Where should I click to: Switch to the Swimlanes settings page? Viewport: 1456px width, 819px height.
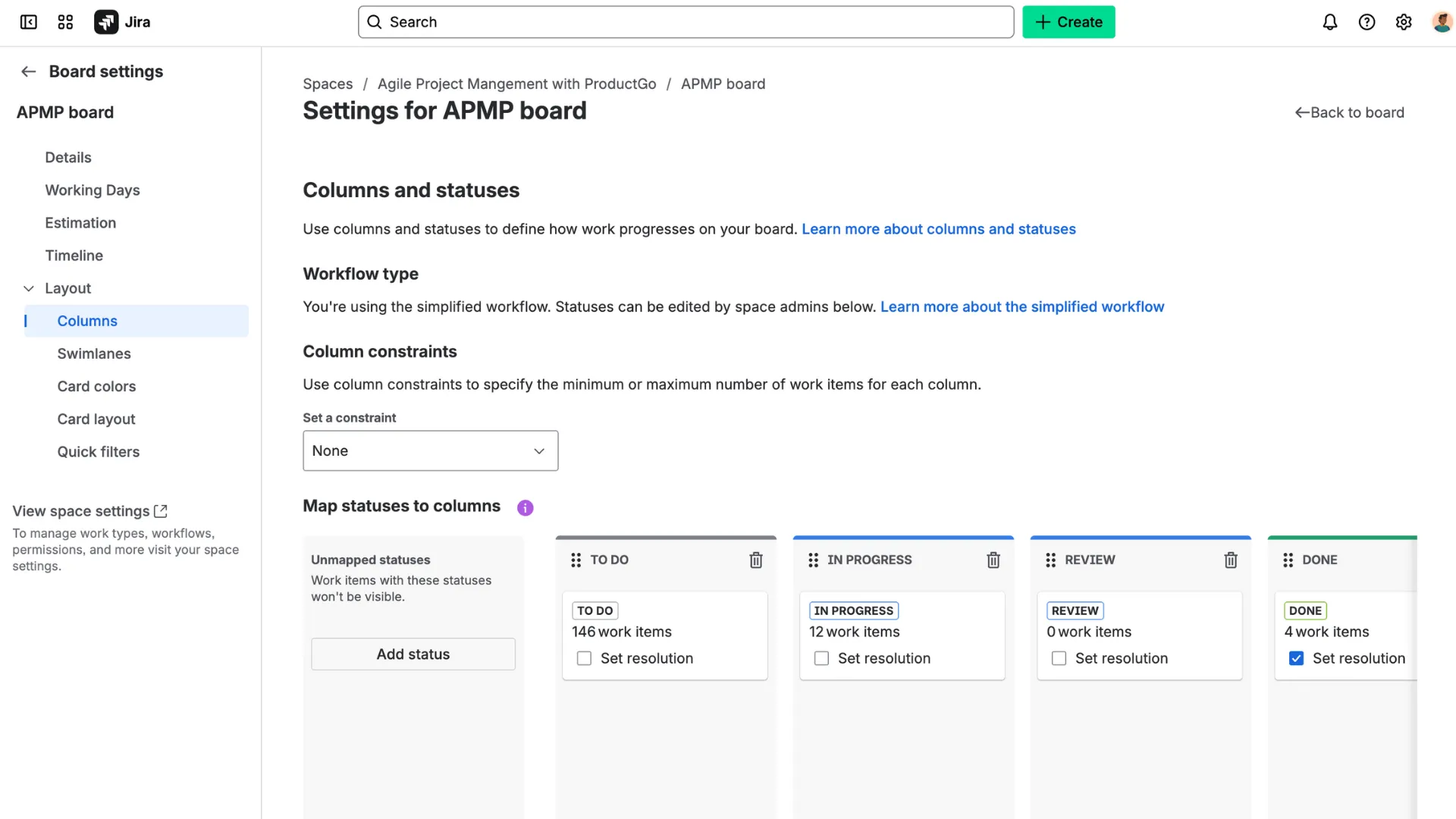[94, 353]
